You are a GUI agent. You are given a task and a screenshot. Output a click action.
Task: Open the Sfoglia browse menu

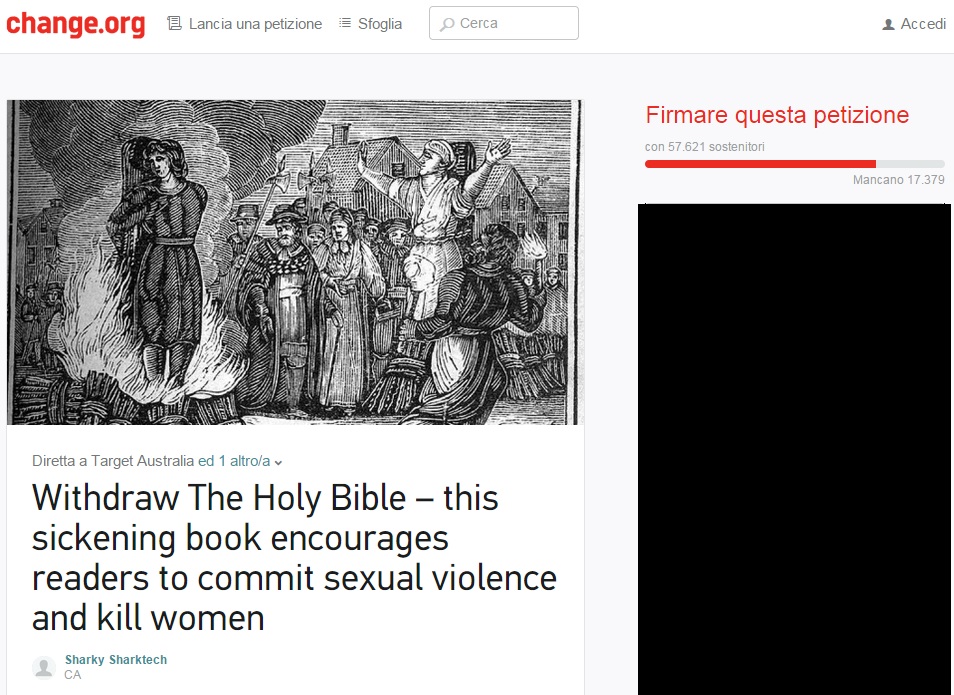(380, 24)
